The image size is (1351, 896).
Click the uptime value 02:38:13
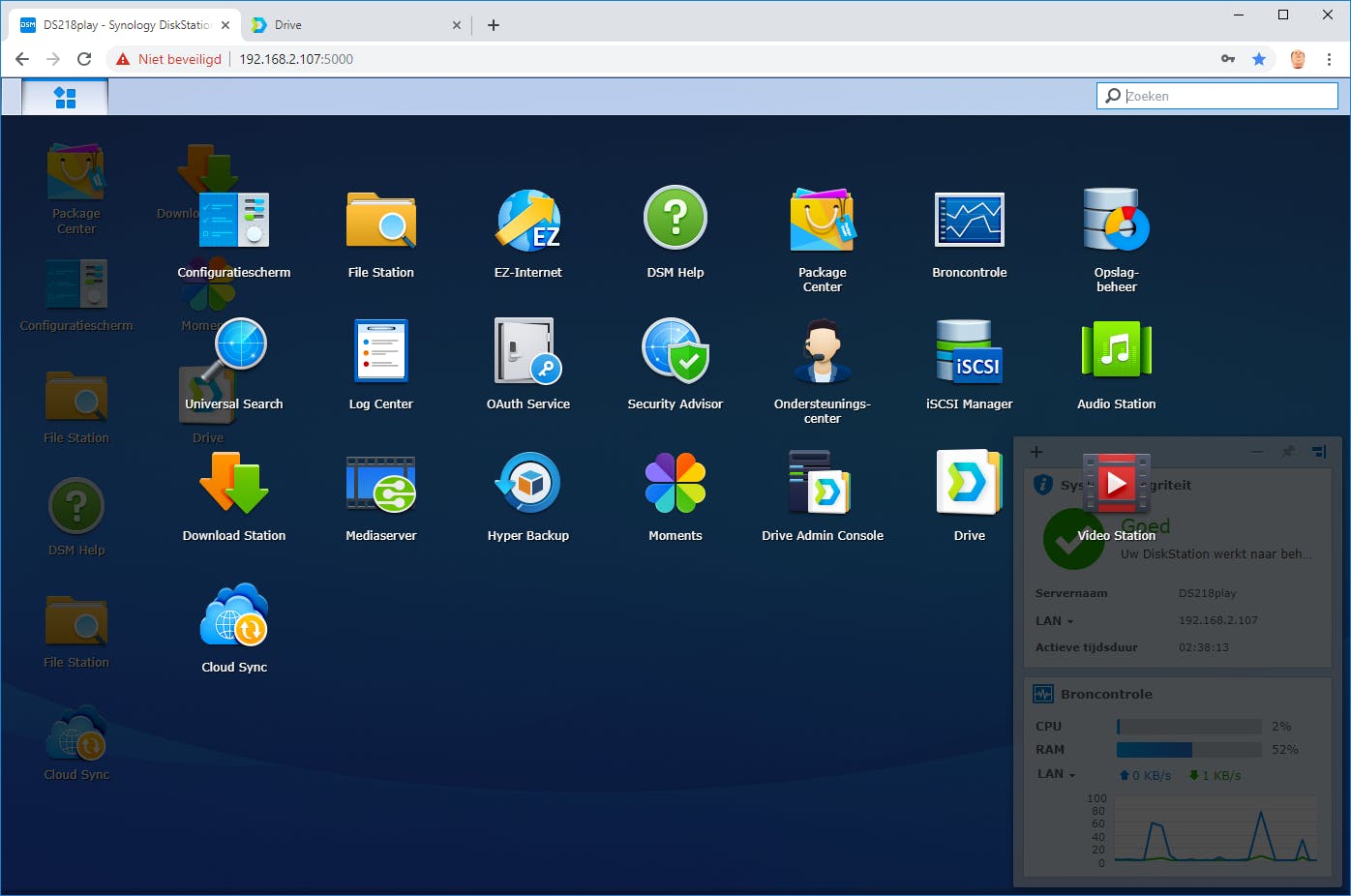(1204, 647)
